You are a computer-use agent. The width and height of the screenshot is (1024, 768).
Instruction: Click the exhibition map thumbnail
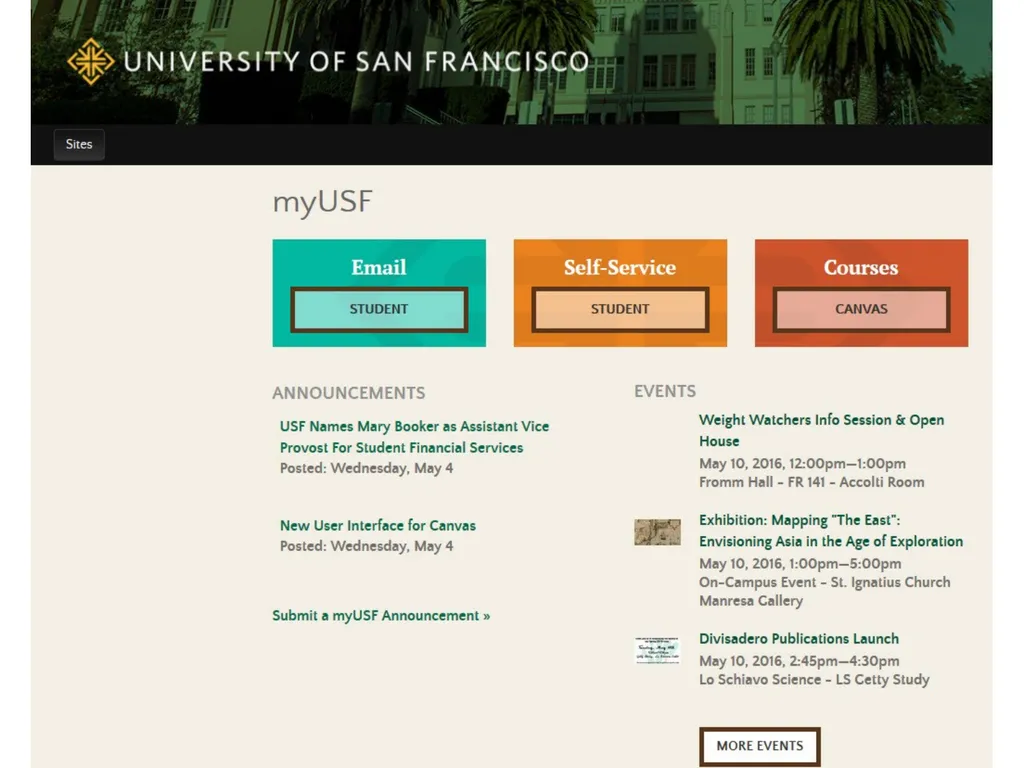pyautogui.click(x=657, y=532)
